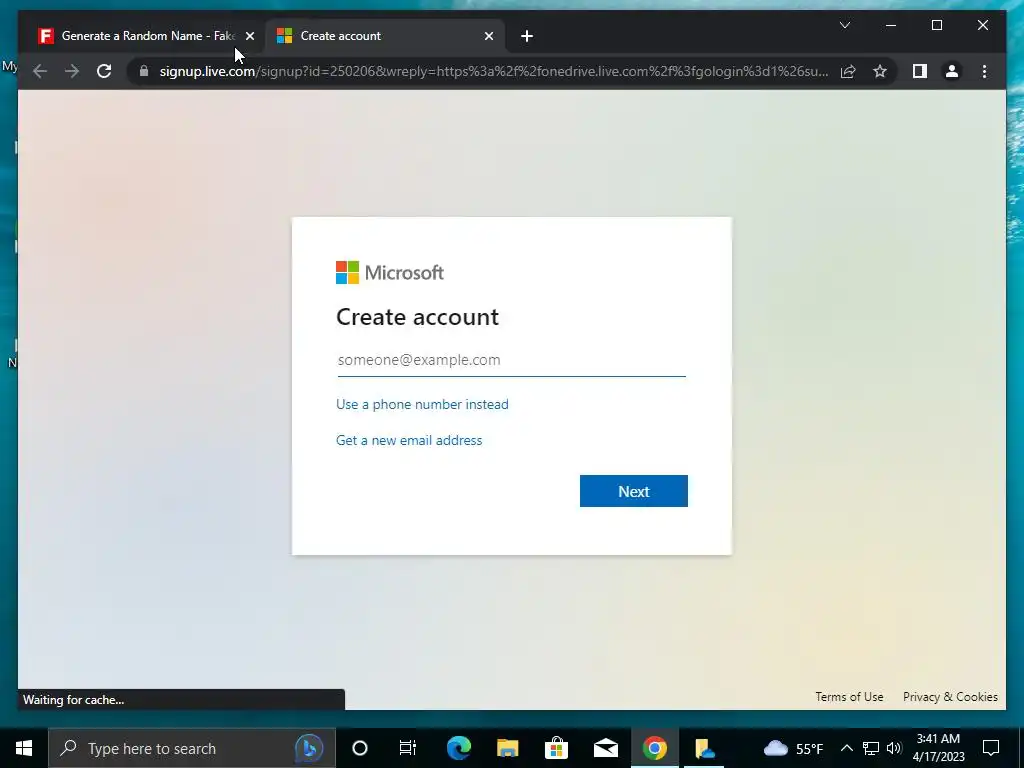Open the Windows Start menu
1024x768 pixels.
click(x=24, y=748)
